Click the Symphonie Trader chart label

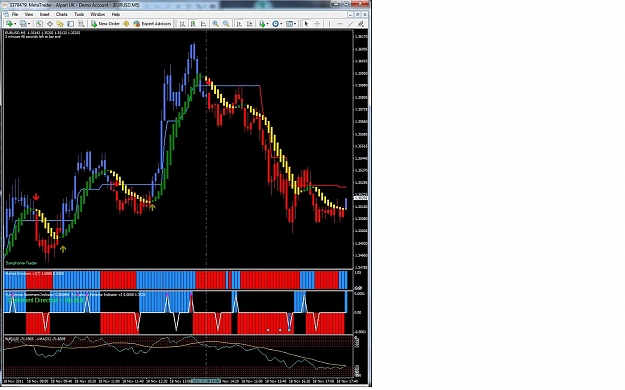point(22,263)
